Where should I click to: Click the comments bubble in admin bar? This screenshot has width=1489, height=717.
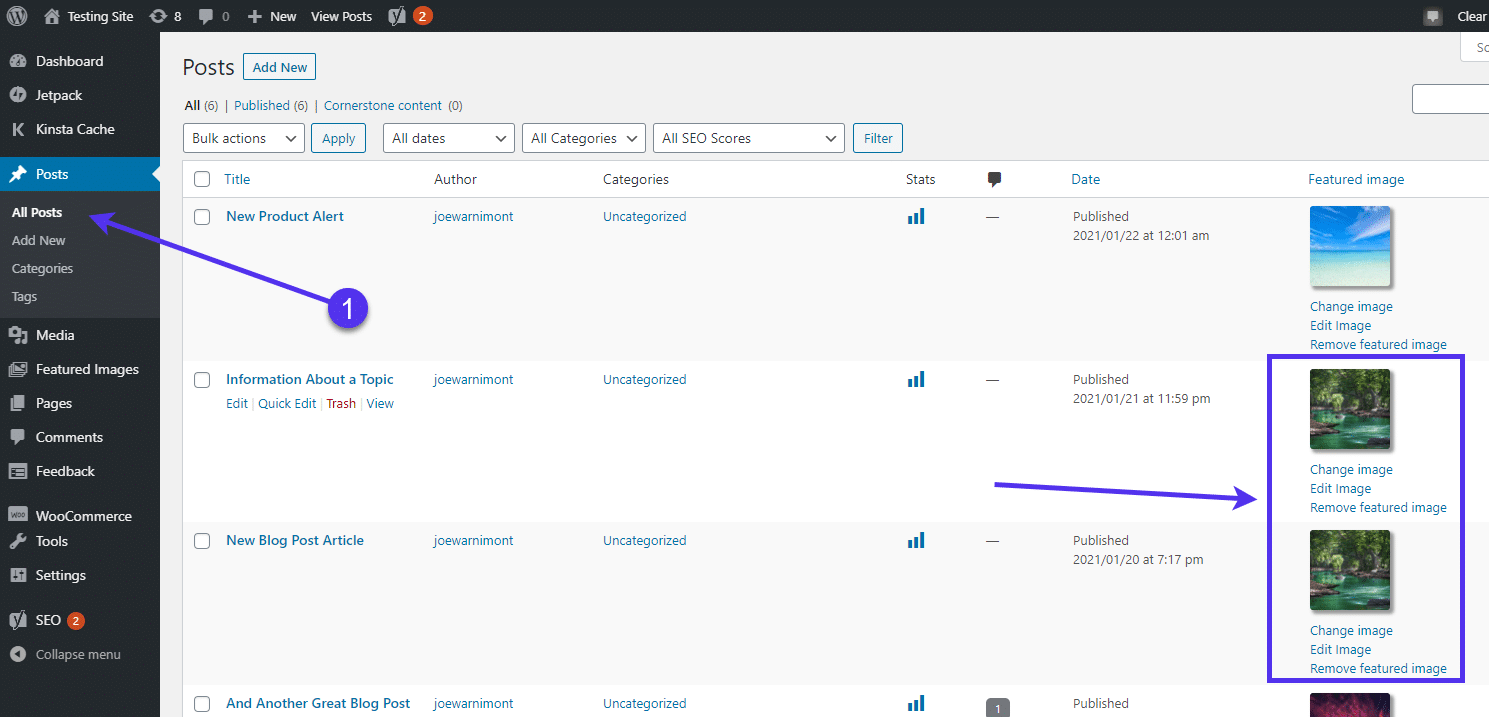tap(213, 16)
